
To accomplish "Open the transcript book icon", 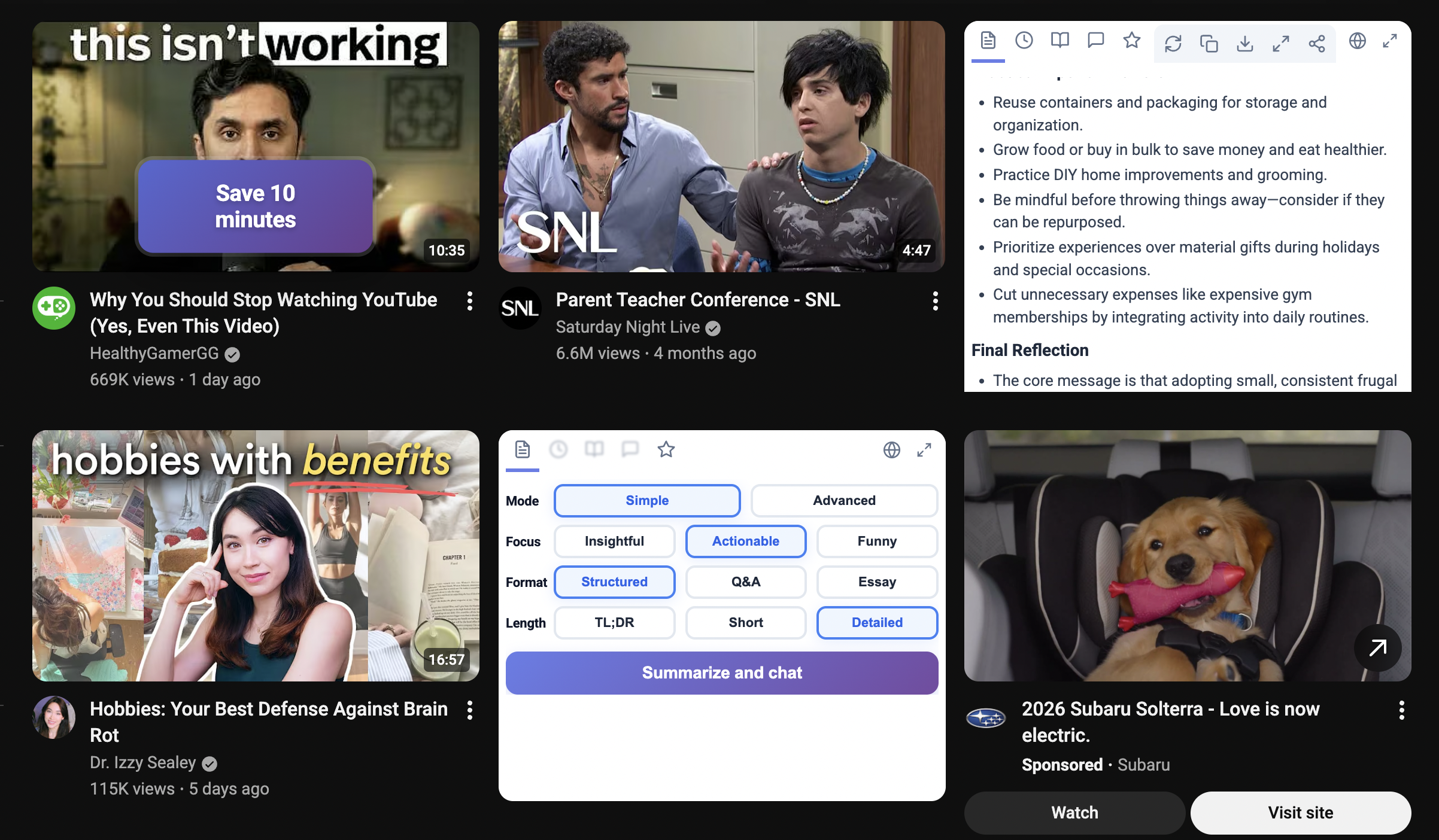I will point(1059,41).
